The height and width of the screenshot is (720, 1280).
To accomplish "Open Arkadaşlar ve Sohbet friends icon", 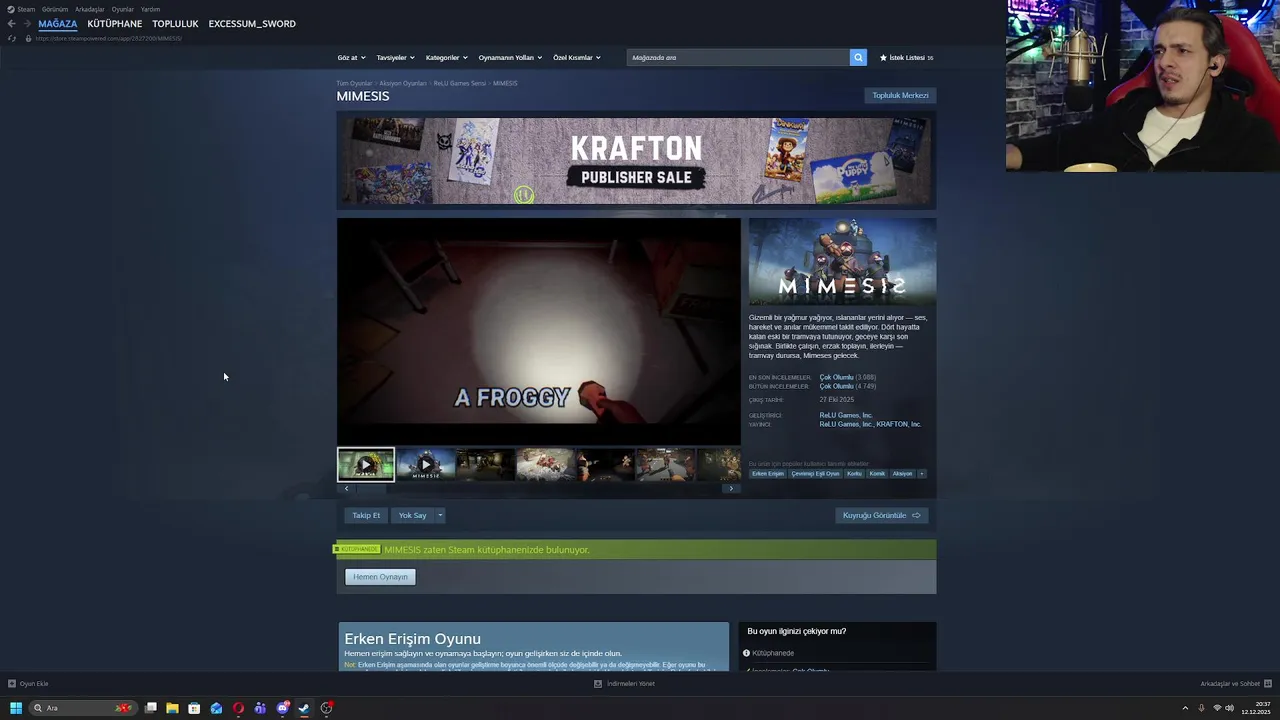I will 1268,684.
